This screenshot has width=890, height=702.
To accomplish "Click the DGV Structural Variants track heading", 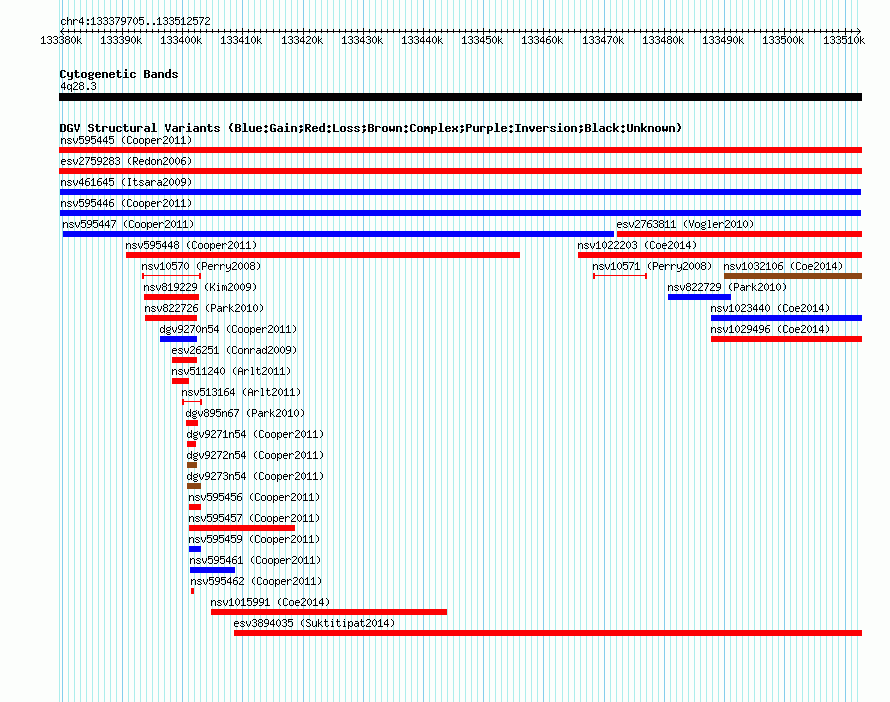I will coord(371,128).
